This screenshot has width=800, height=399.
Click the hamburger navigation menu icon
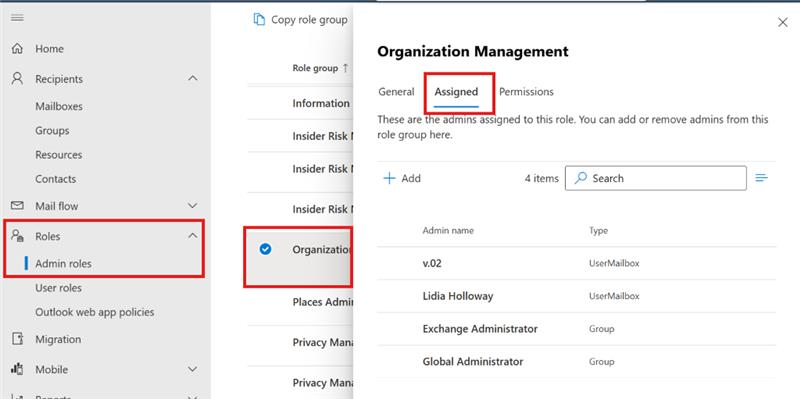point(17,18)
